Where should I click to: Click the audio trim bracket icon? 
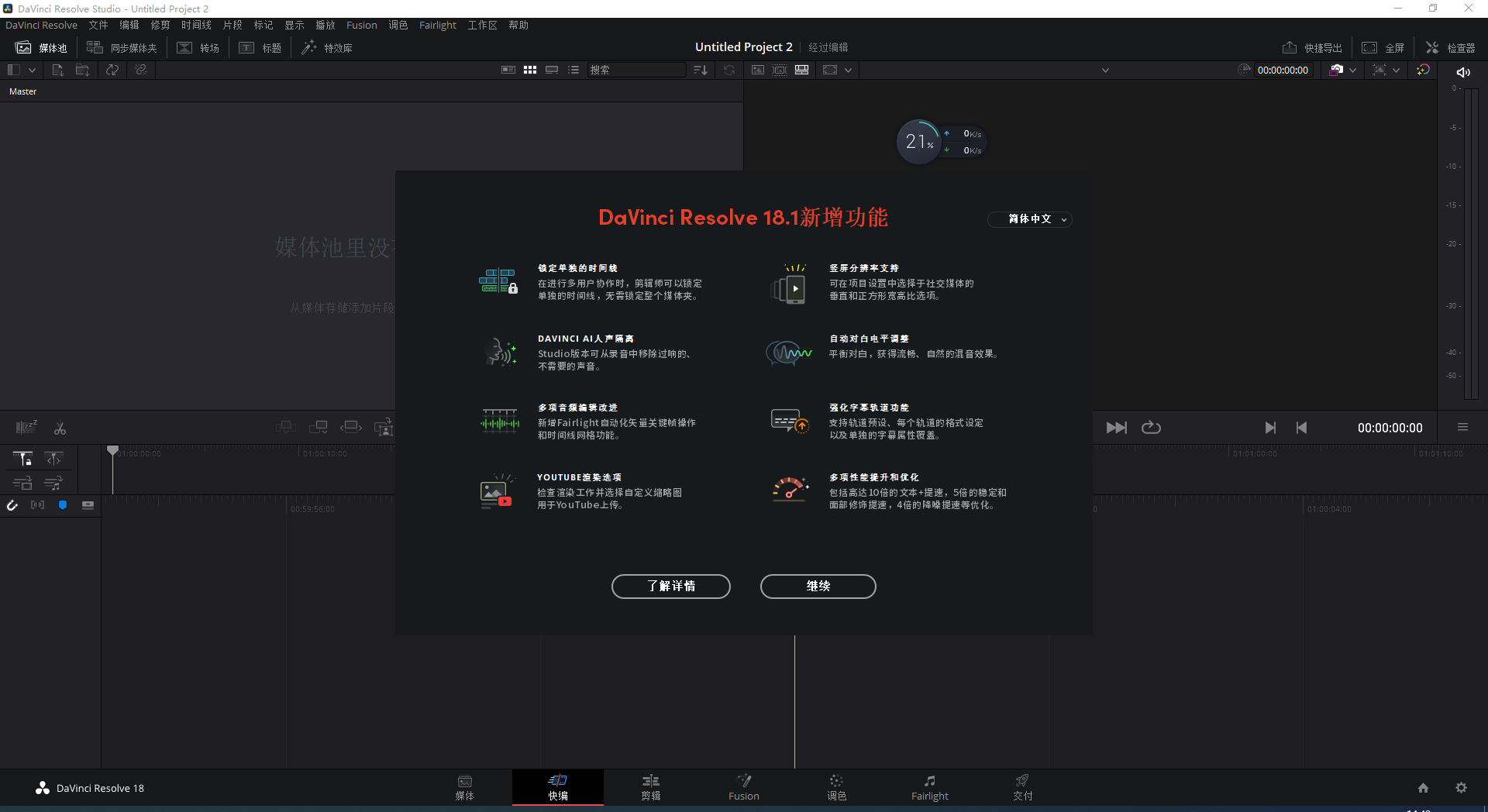tap(37, 505)
